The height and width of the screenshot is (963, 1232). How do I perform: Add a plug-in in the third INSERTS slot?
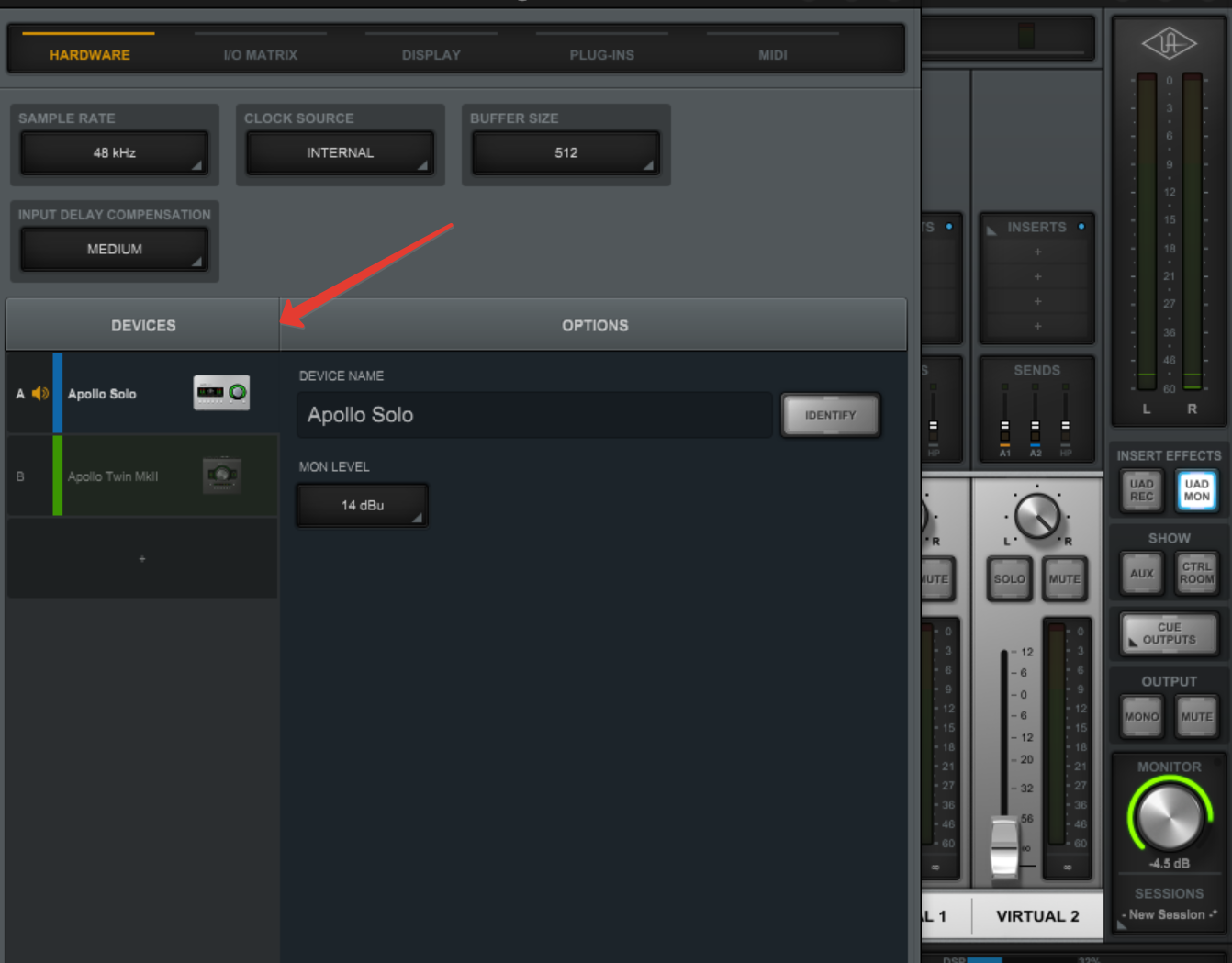(1037, 301)
